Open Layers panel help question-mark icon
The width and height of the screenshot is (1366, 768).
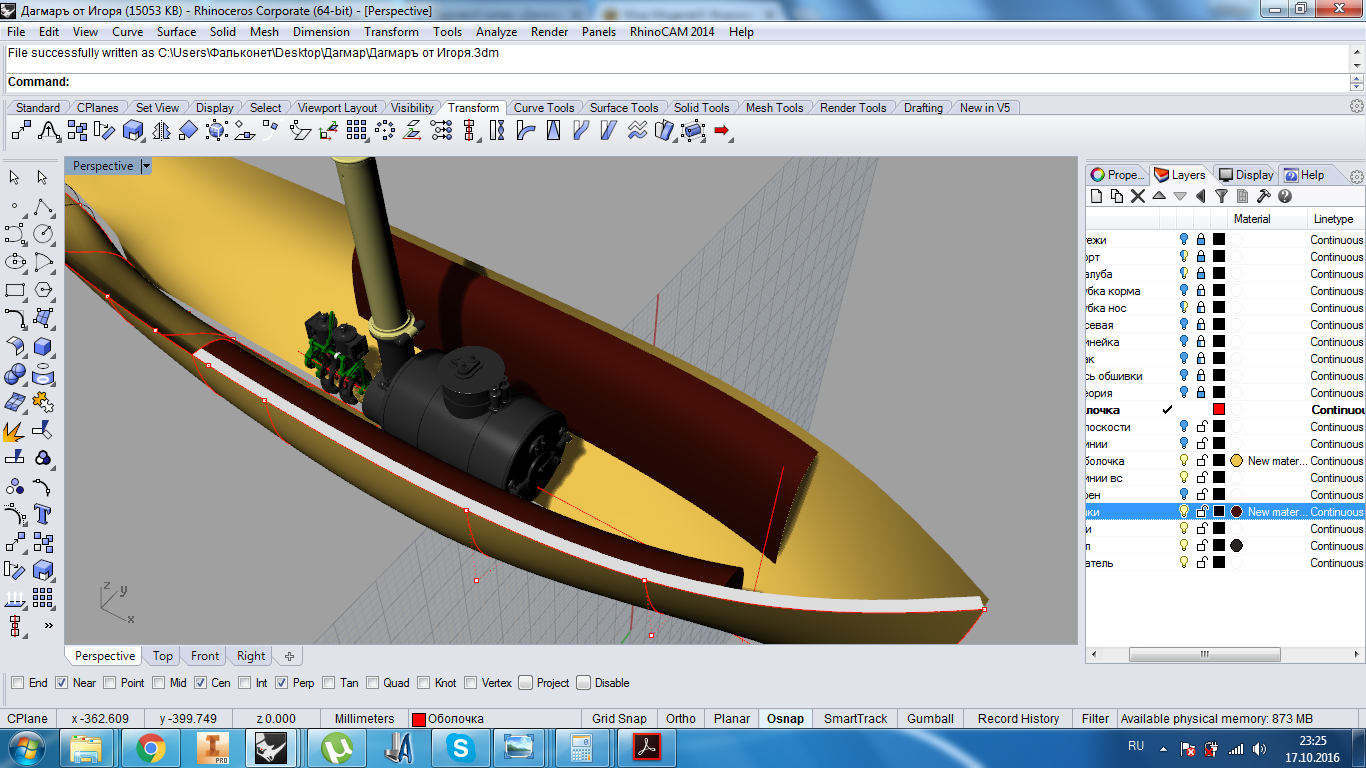1285,196
